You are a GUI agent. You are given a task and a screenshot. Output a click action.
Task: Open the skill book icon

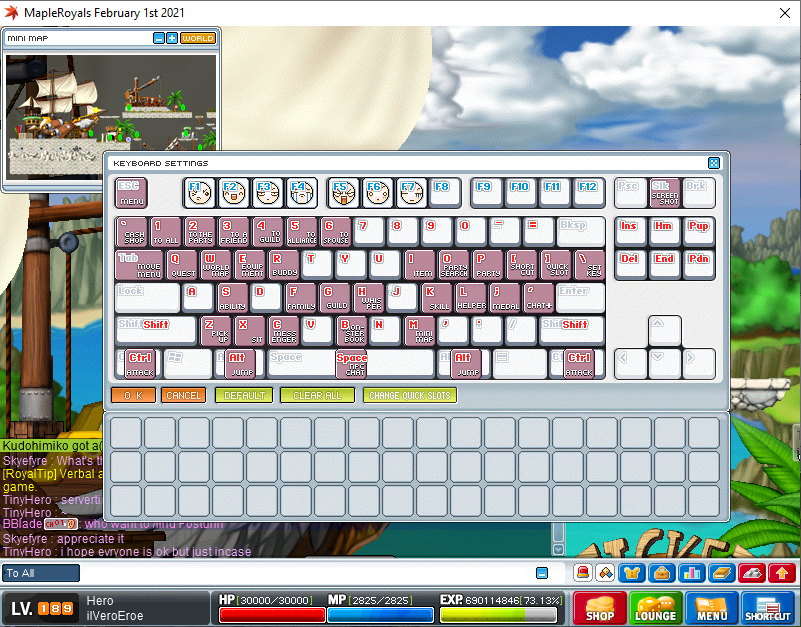point(721,573)
